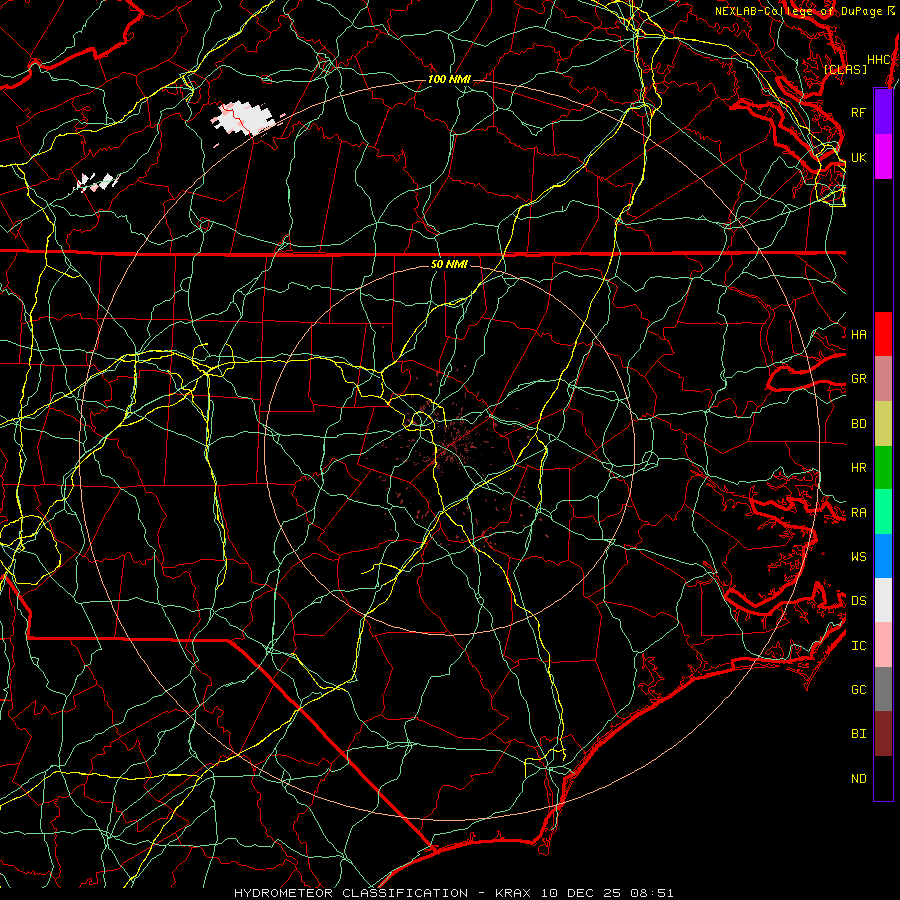Click the BD legend label
900x900 pixels.
click(859, 424)
